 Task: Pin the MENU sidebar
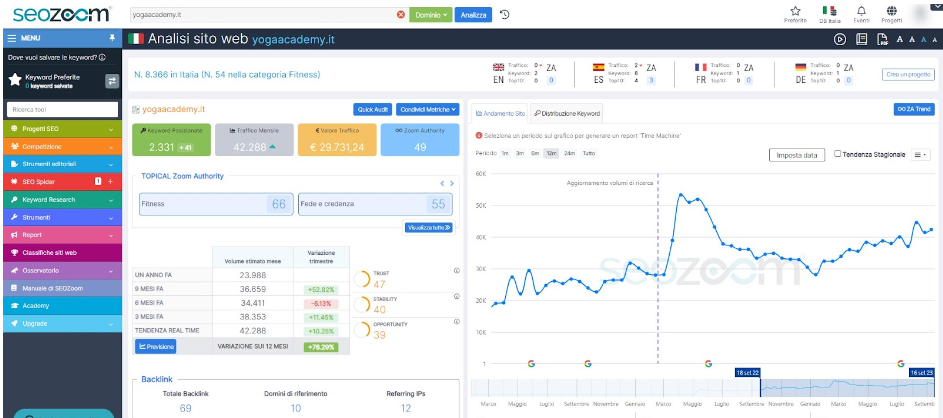click(112, 38)
